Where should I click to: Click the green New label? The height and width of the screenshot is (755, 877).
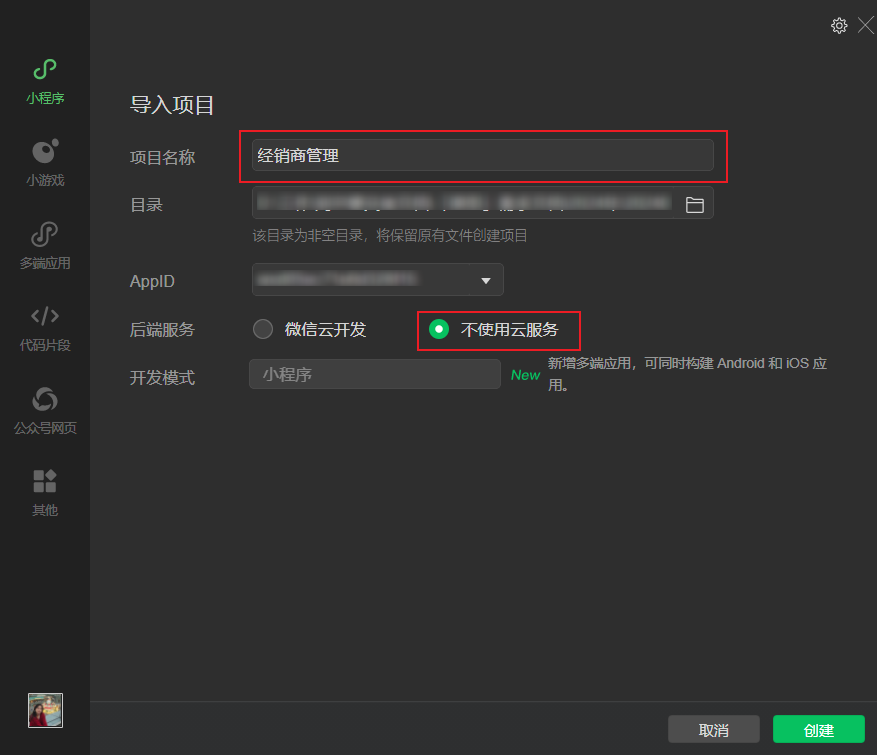tap(525, 375)
